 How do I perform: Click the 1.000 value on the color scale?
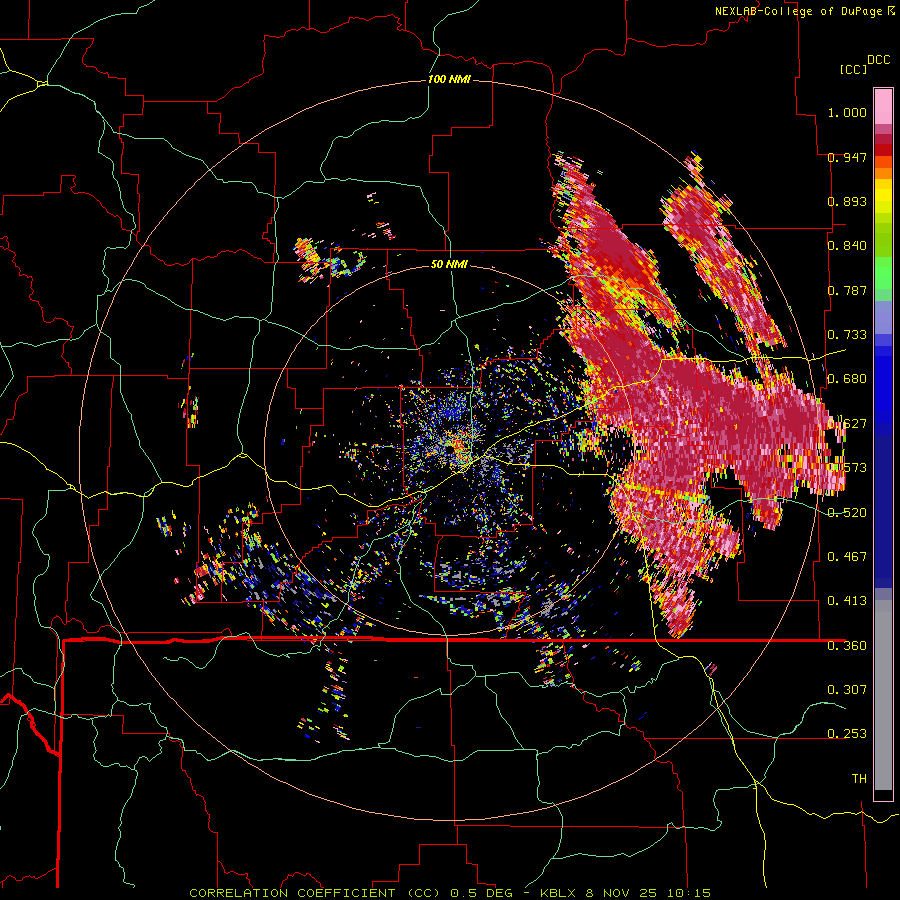point(847,112)
